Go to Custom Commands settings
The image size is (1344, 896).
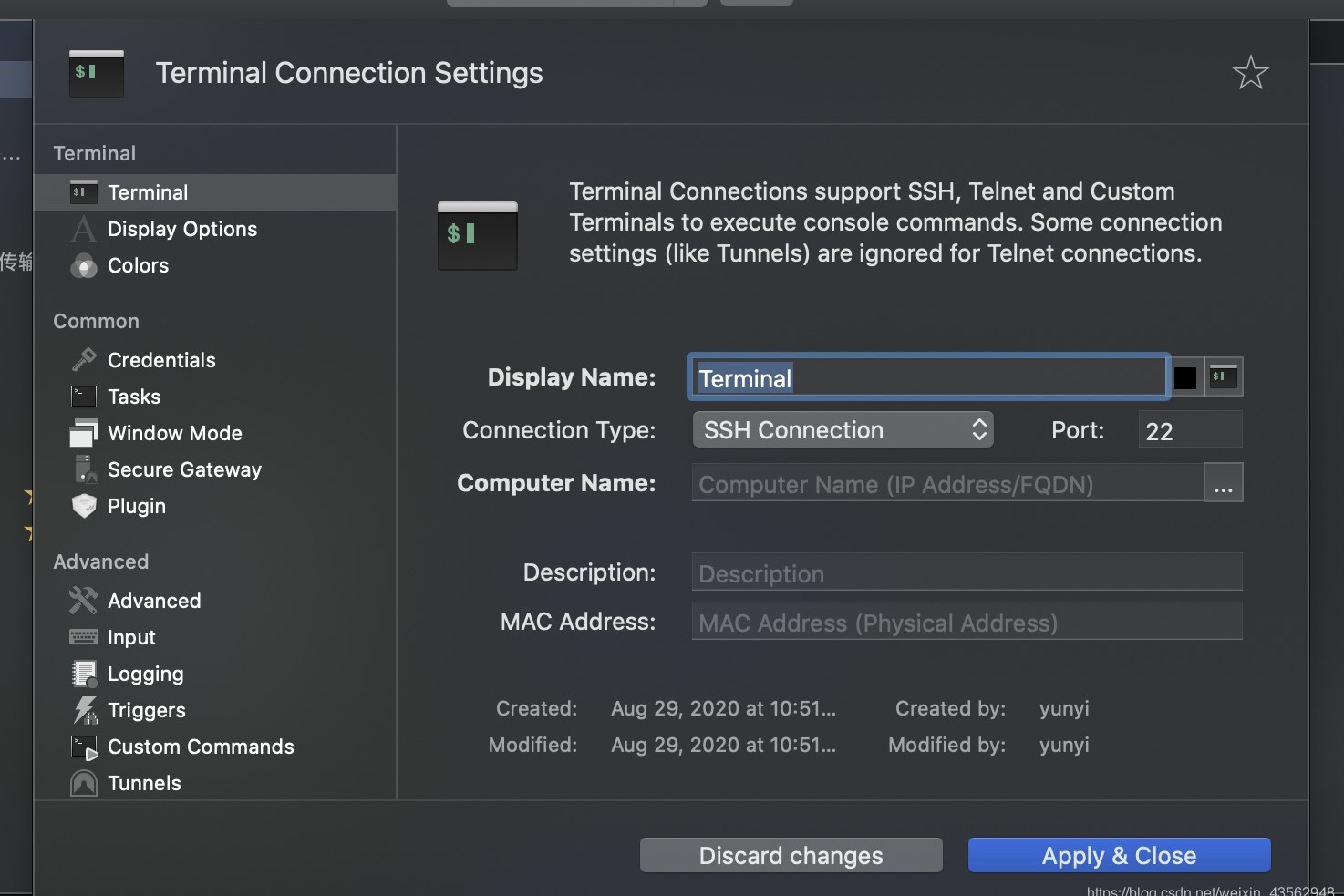click(201, 747)
